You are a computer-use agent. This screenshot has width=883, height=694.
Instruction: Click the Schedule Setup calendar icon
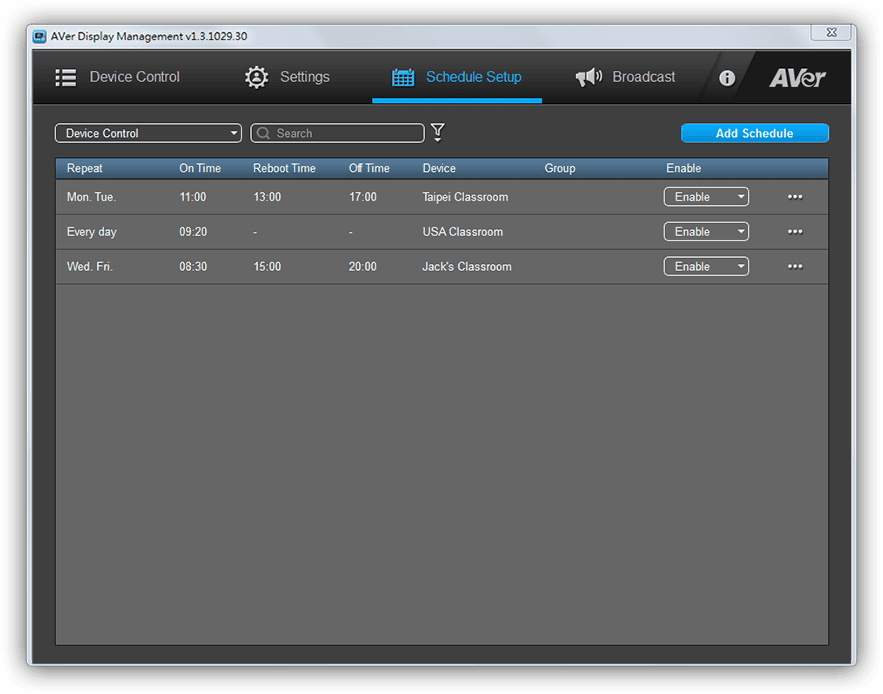pyautogui.click(x=403, y=77)
